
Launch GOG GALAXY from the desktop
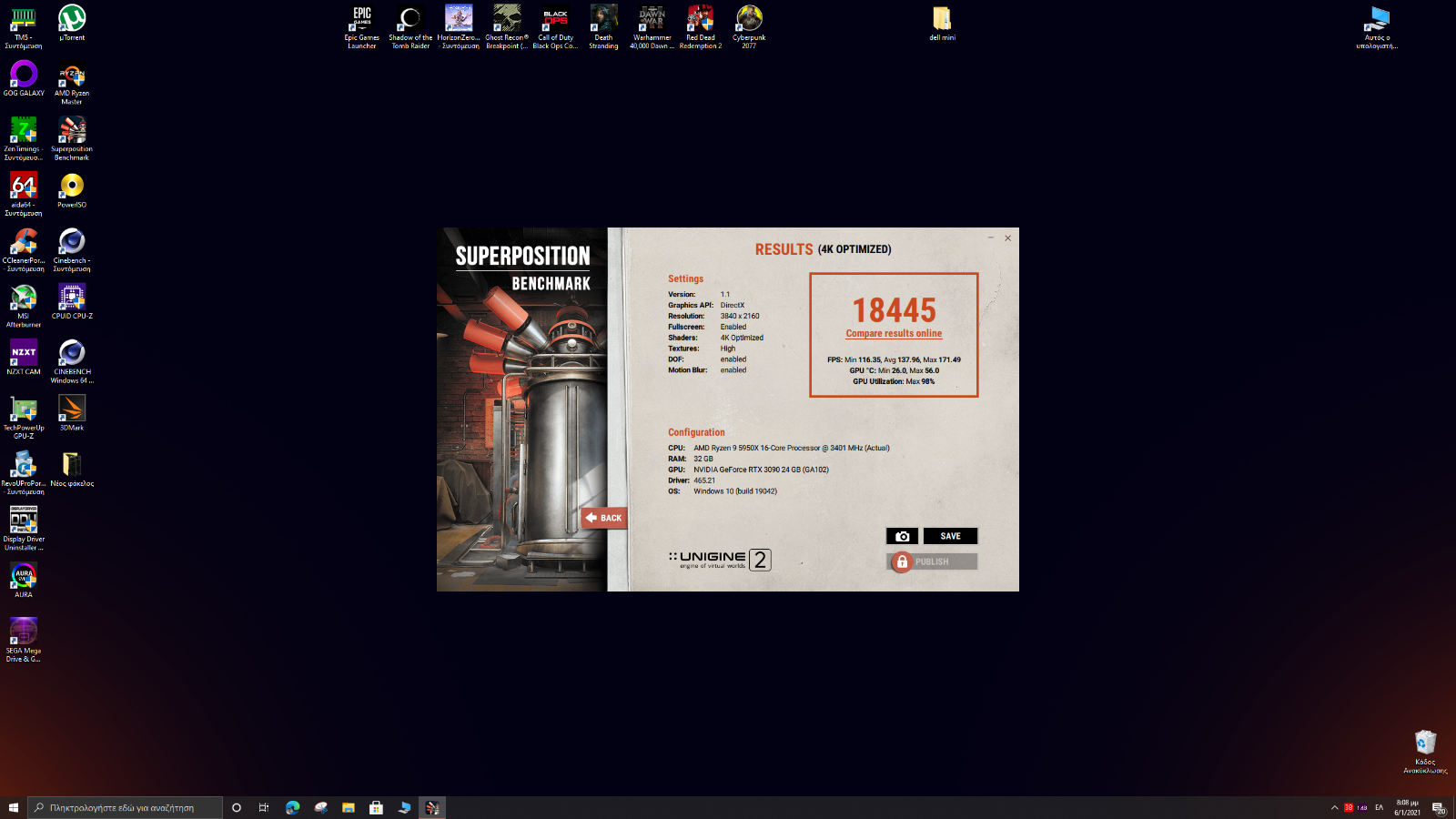click(x=24, y=78)
